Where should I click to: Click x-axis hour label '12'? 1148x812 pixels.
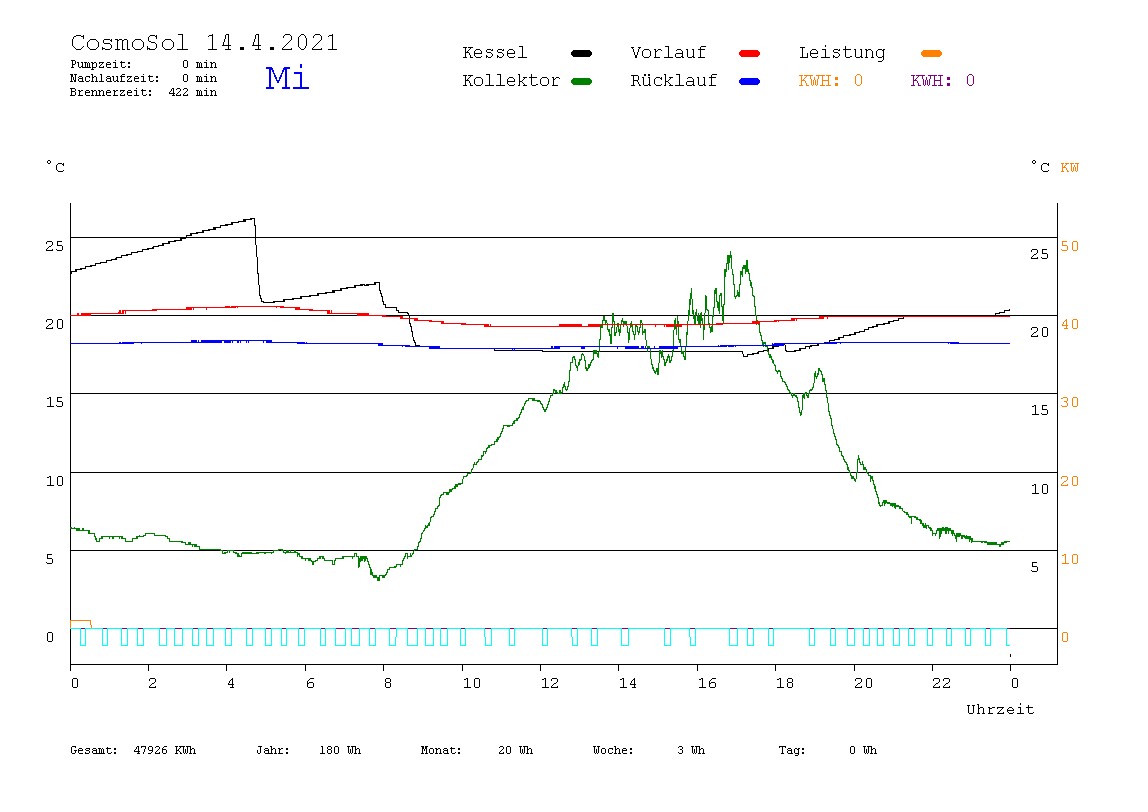click(x=549, y=683)
